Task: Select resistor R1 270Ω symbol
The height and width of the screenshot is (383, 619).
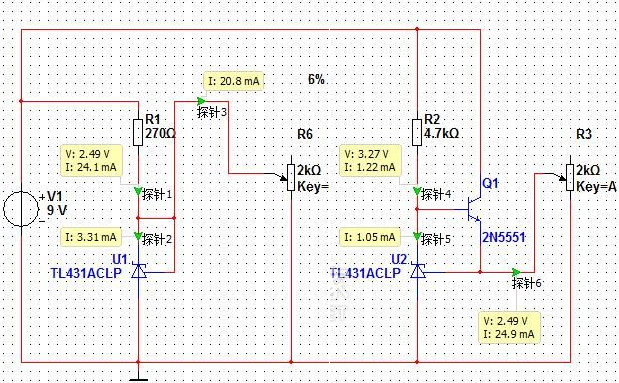Action: [138, 132]
